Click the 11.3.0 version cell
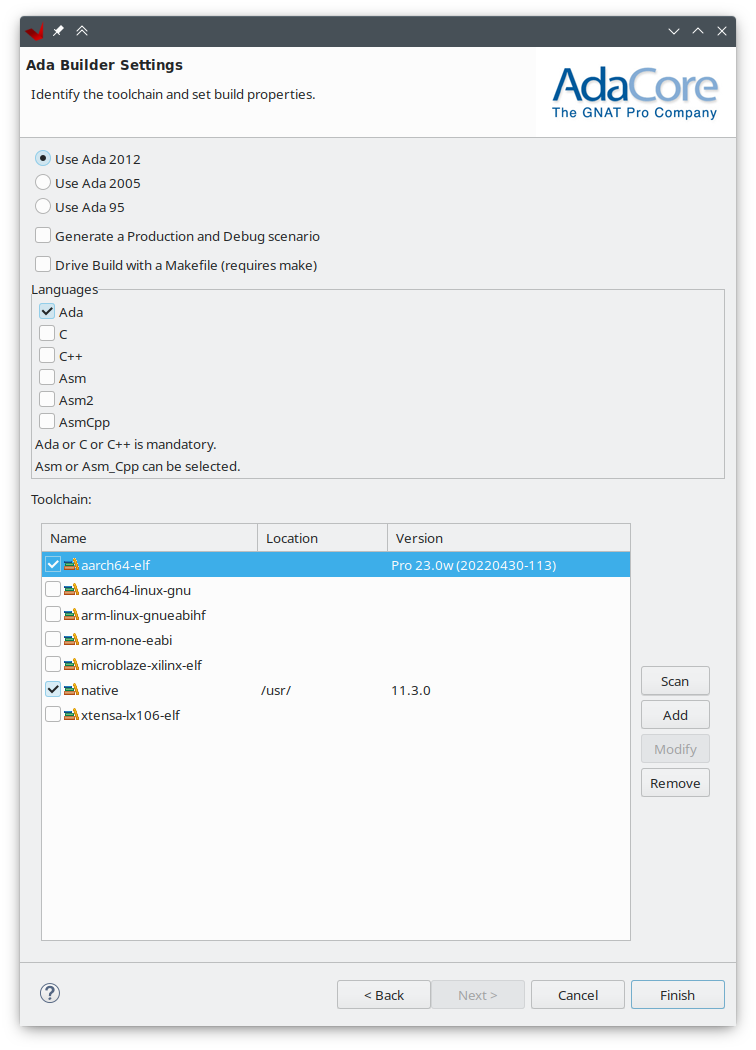The width and height of the screenshot is (756, 1050). pyautogui.click(x=410, y=690)
